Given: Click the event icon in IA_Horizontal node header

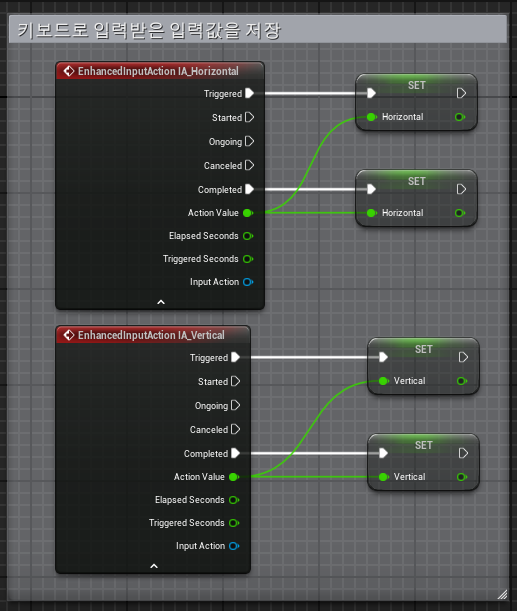Looking at the screenshot, I should coord(69,71).
